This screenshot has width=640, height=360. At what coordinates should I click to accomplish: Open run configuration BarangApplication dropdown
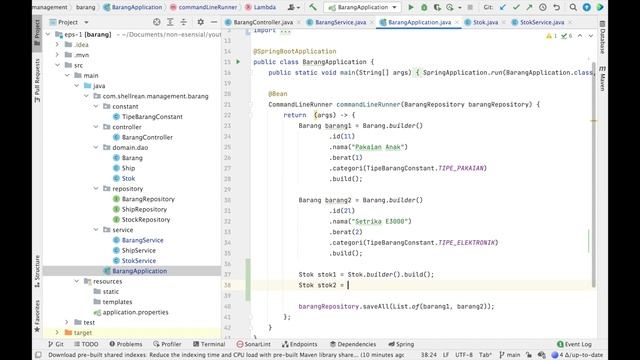pos(362,7)
